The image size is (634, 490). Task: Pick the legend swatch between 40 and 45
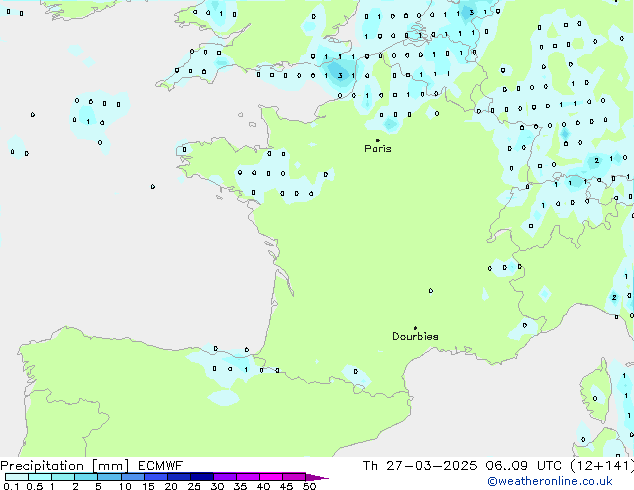pos(273,477)
